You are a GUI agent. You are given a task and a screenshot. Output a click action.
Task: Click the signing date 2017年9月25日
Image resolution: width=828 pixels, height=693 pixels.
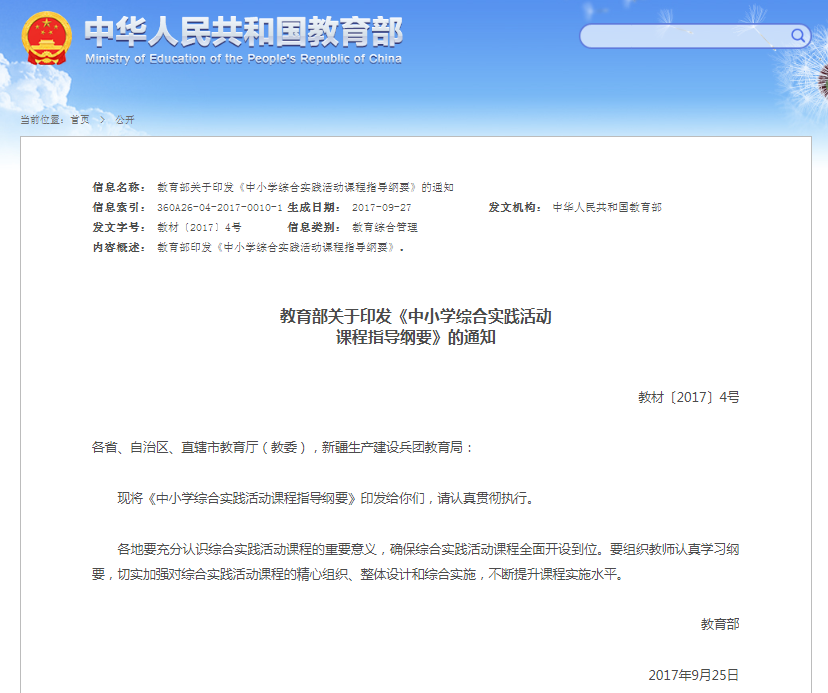pyautogui.click(x=694, y=675)
